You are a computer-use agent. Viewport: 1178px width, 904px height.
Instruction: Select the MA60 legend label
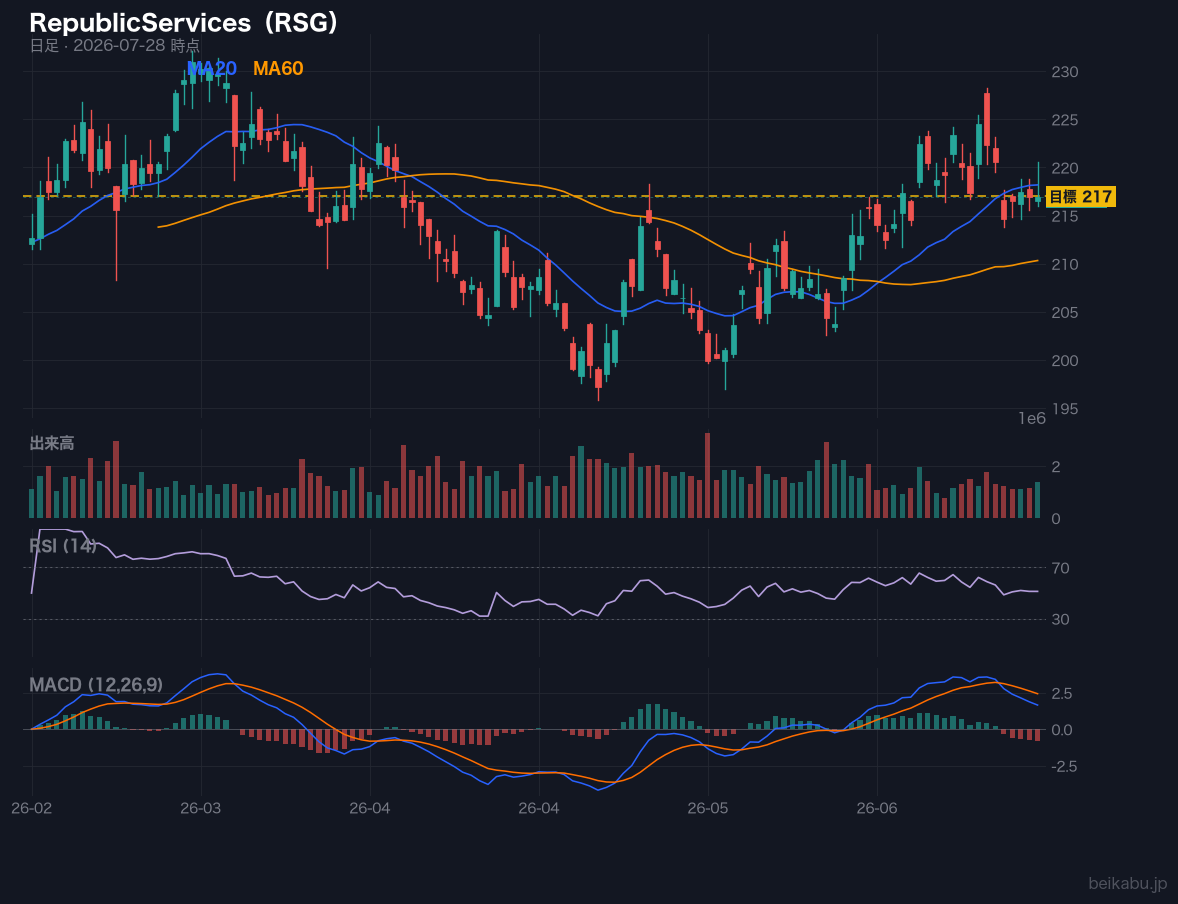[x=278, y=68]
